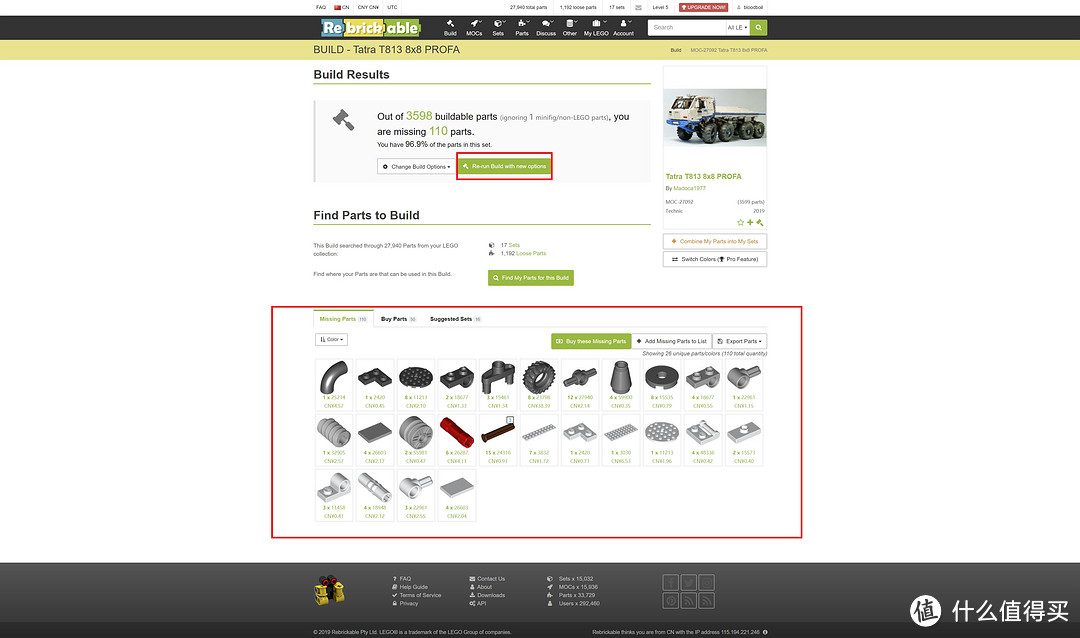
Task: Click Combine My Parts into My Sets
Action: [715, 241]
